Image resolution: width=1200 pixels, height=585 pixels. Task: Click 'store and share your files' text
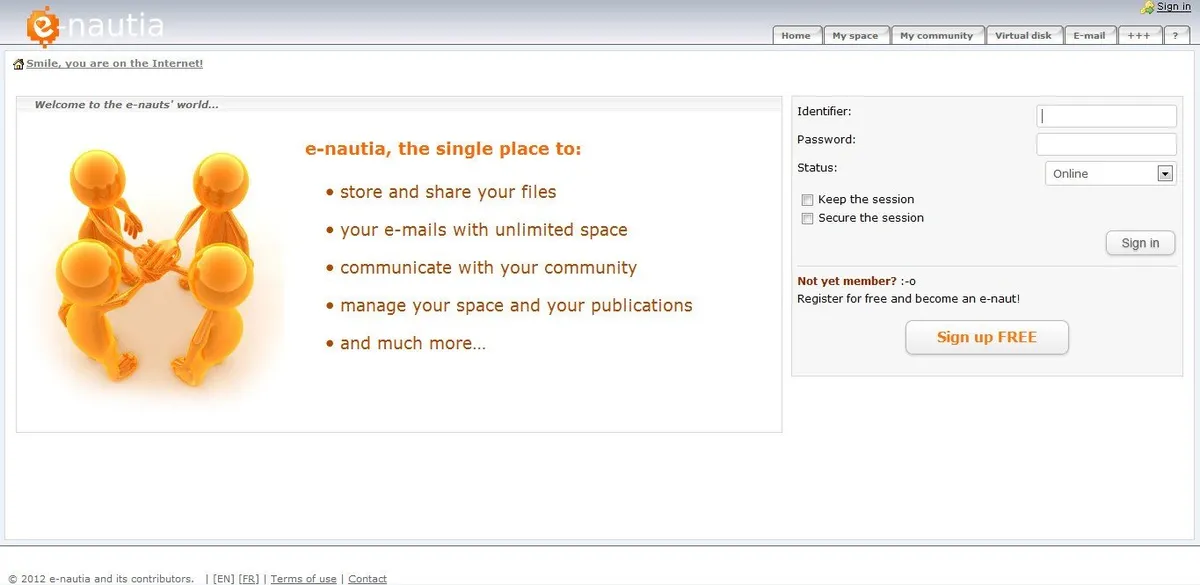coord(448,192)
